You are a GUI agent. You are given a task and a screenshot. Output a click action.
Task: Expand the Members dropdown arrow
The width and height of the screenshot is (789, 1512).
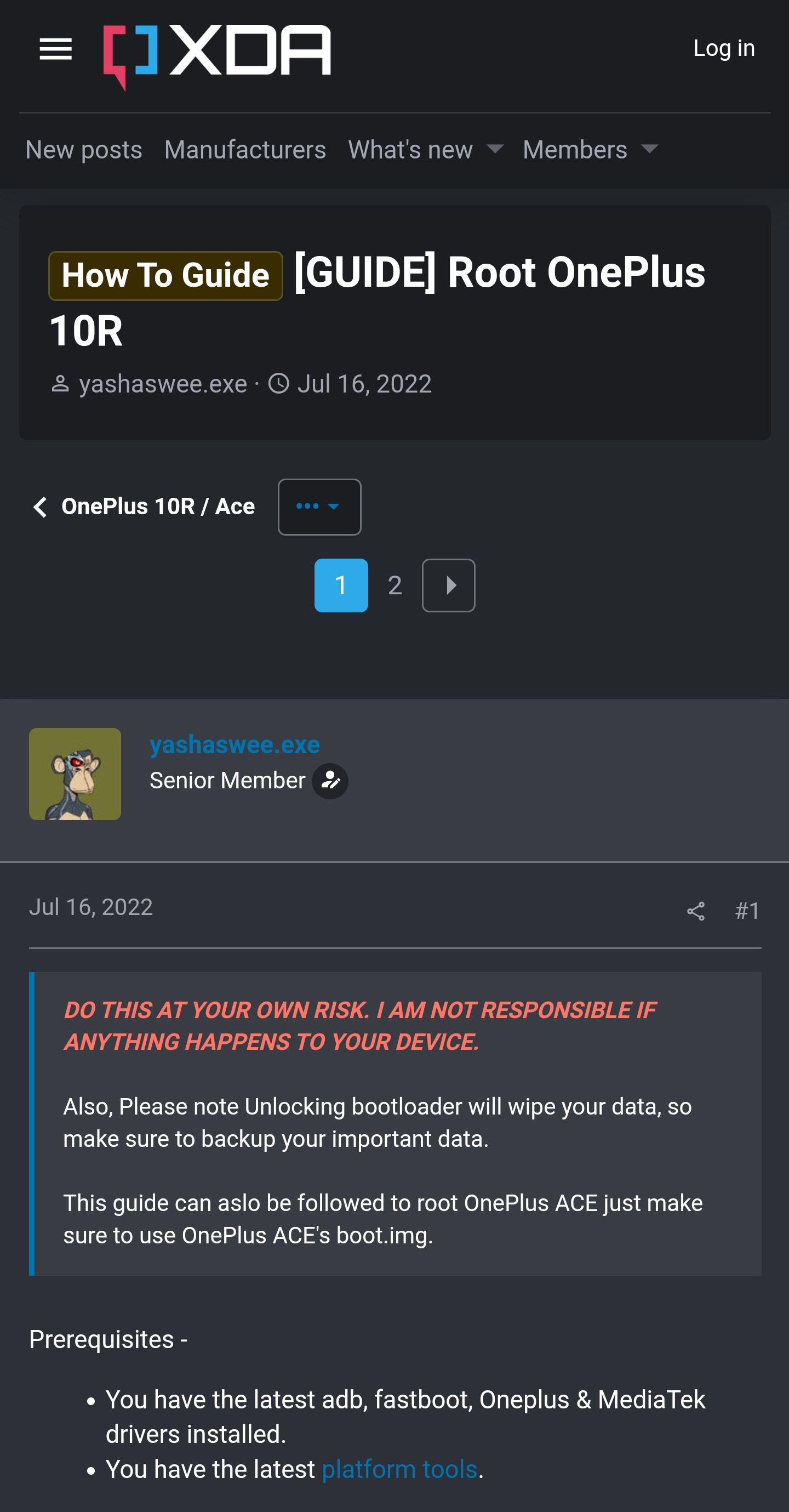[x=649, y=149]
